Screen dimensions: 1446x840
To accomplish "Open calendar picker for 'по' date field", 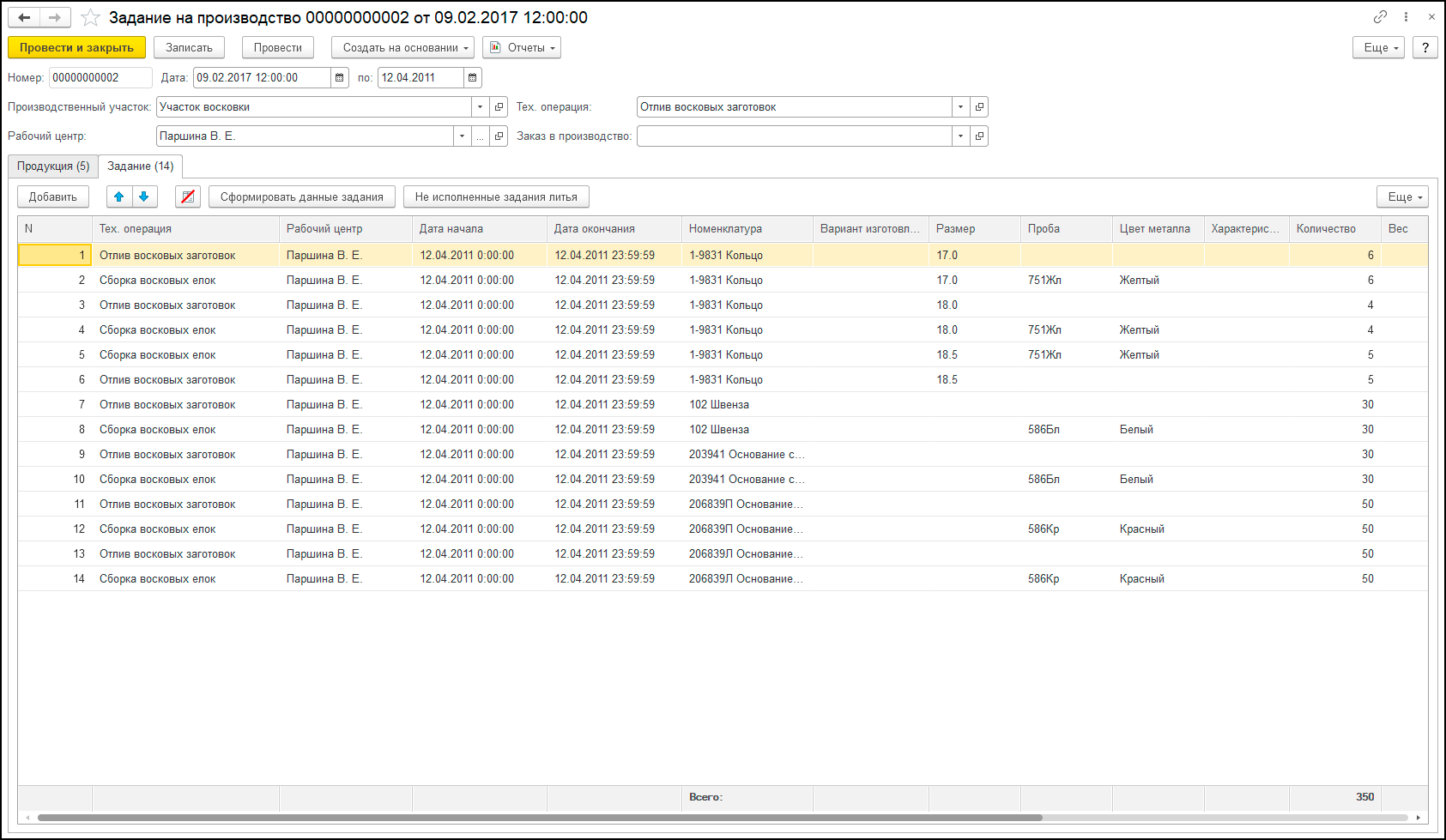I will click(x=473, y=78).
